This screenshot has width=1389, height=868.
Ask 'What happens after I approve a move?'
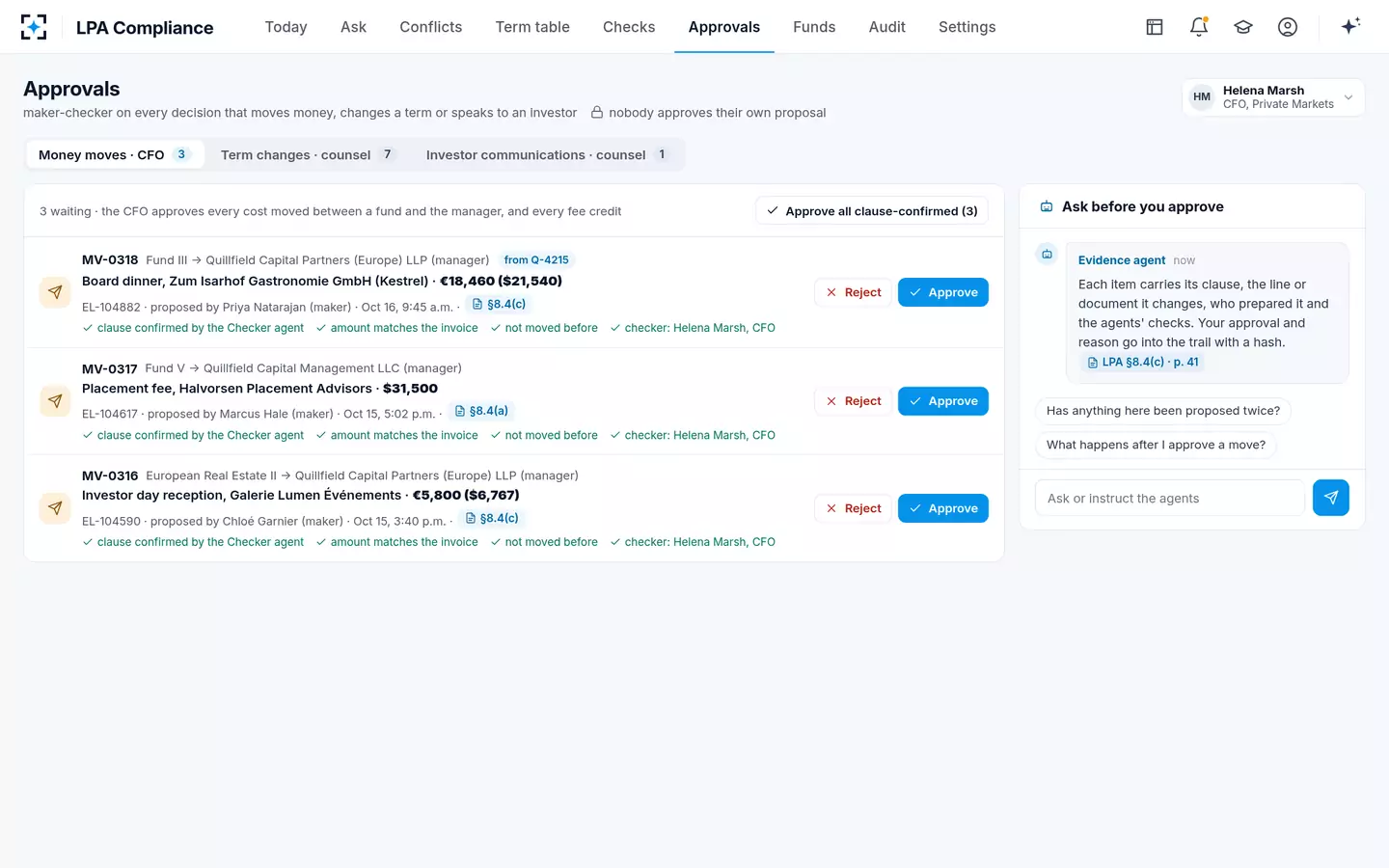click(1156, 445)
